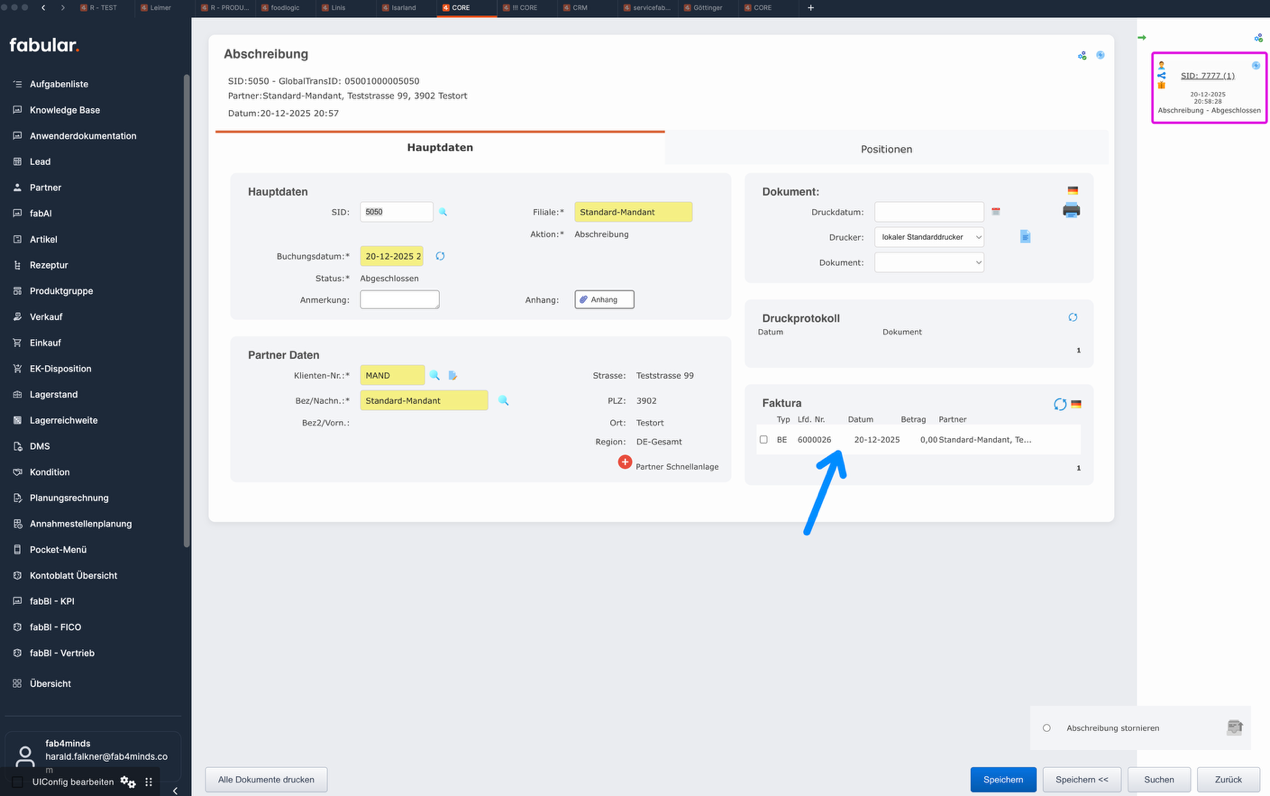Click the printer icon in Dokument panel

point(1071,211)
